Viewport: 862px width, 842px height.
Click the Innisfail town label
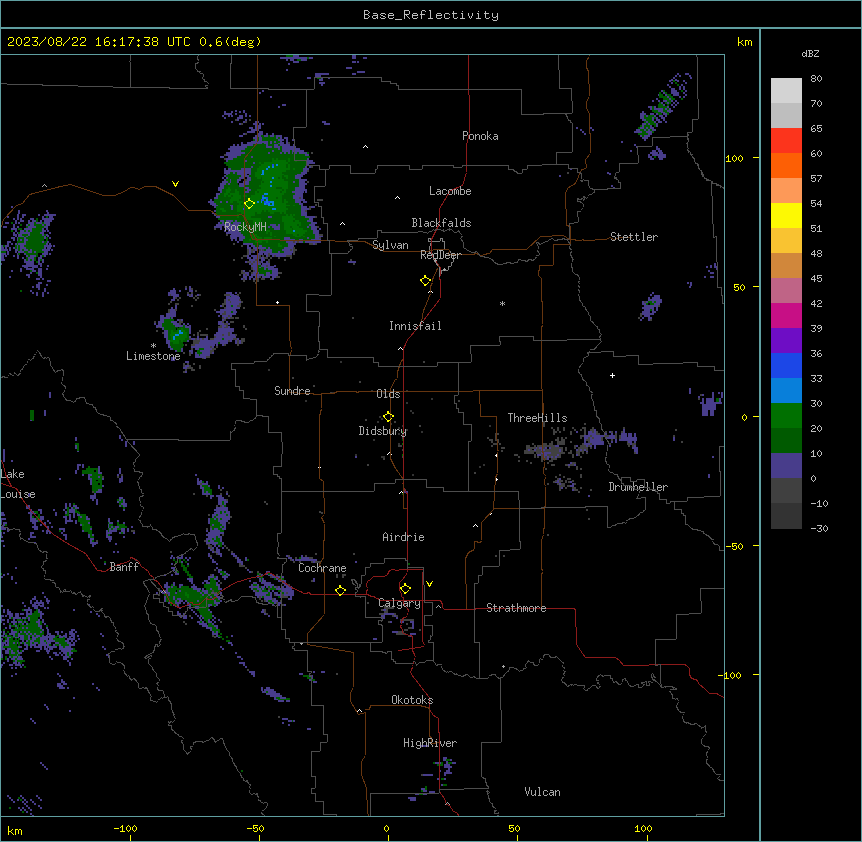415,326
